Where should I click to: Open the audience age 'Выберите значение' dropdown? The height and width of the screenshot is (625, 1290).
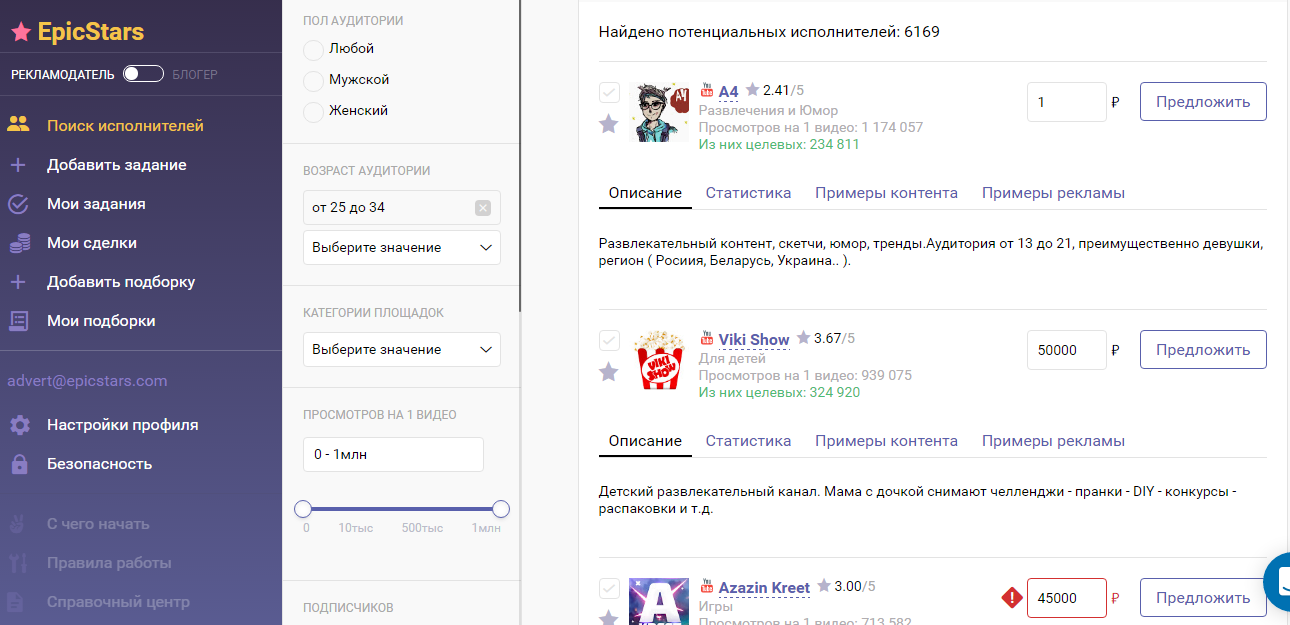click(x=402, y=247)
